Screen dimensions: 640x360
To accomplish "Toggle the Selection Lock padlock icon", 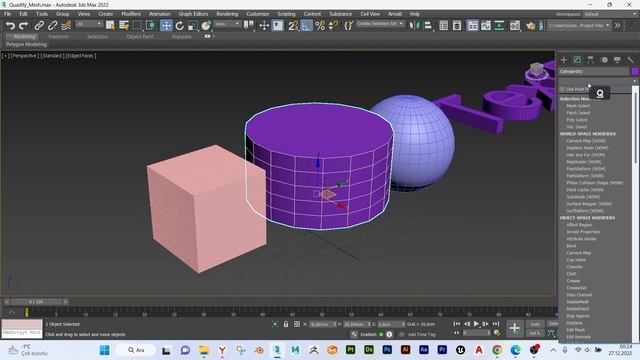I will tap(286, 324).
